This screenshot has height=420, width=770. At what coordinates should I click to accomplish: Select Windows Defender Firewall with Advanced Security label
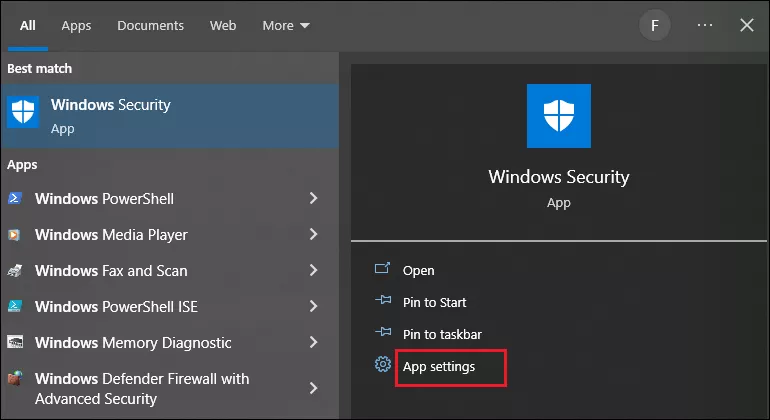[x=142, y=389]
